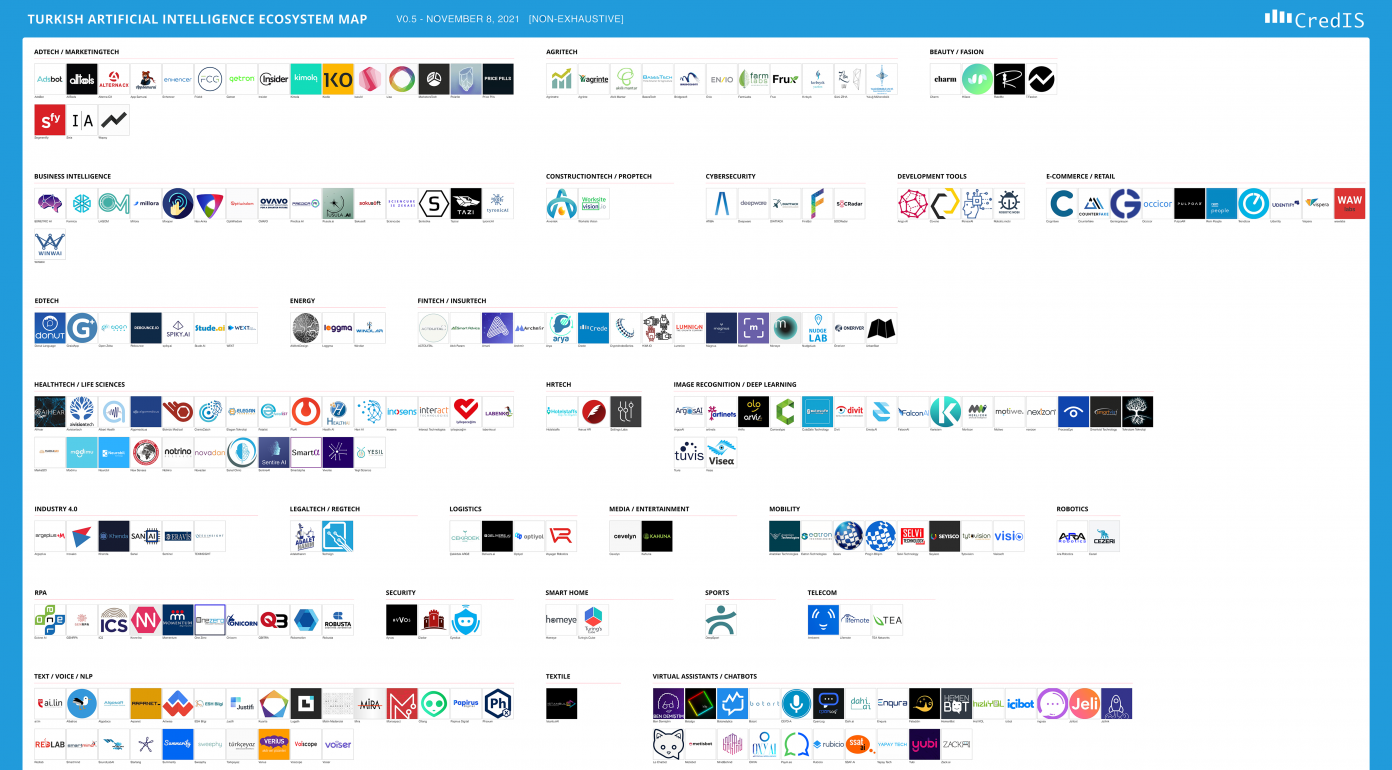Click the 'TURKISH ARTIFICIAL INTELLIGENCE ECOSYSTEM MAP' title

(x=197, y=19)
